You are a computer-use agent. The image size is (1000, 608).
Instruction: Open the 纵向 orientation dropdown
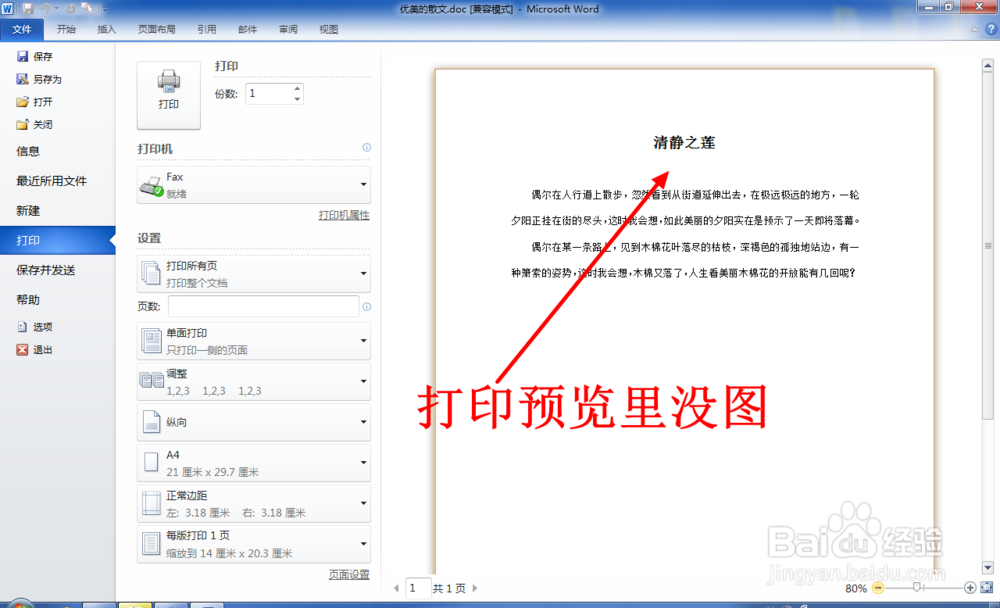[x=253, y=422]
